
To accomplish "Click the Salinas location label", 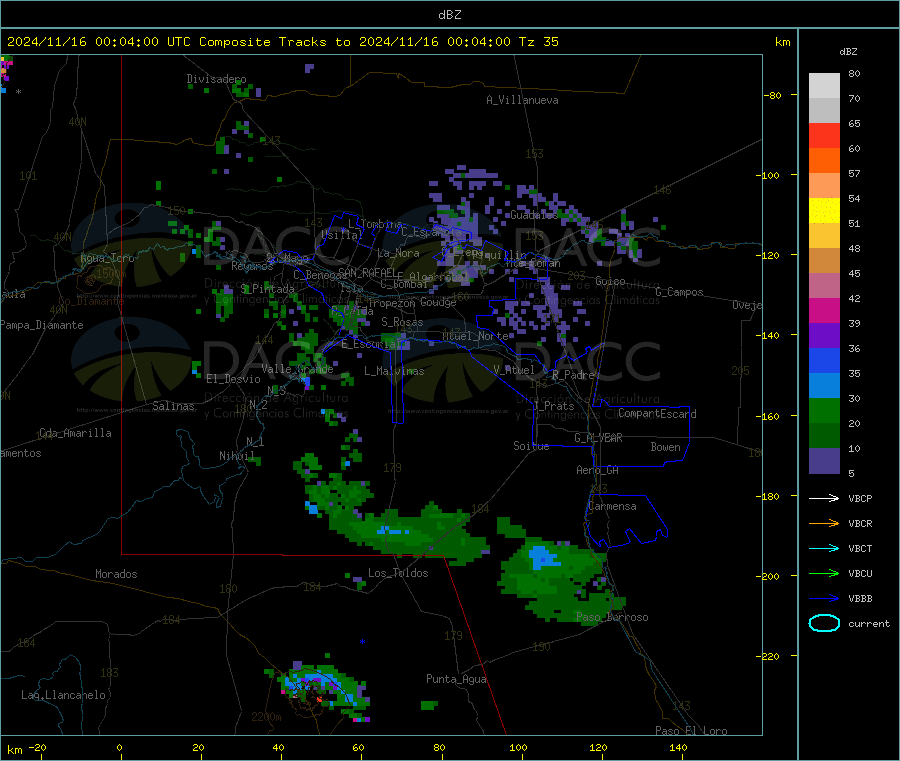I will click(x=173, y=406).
